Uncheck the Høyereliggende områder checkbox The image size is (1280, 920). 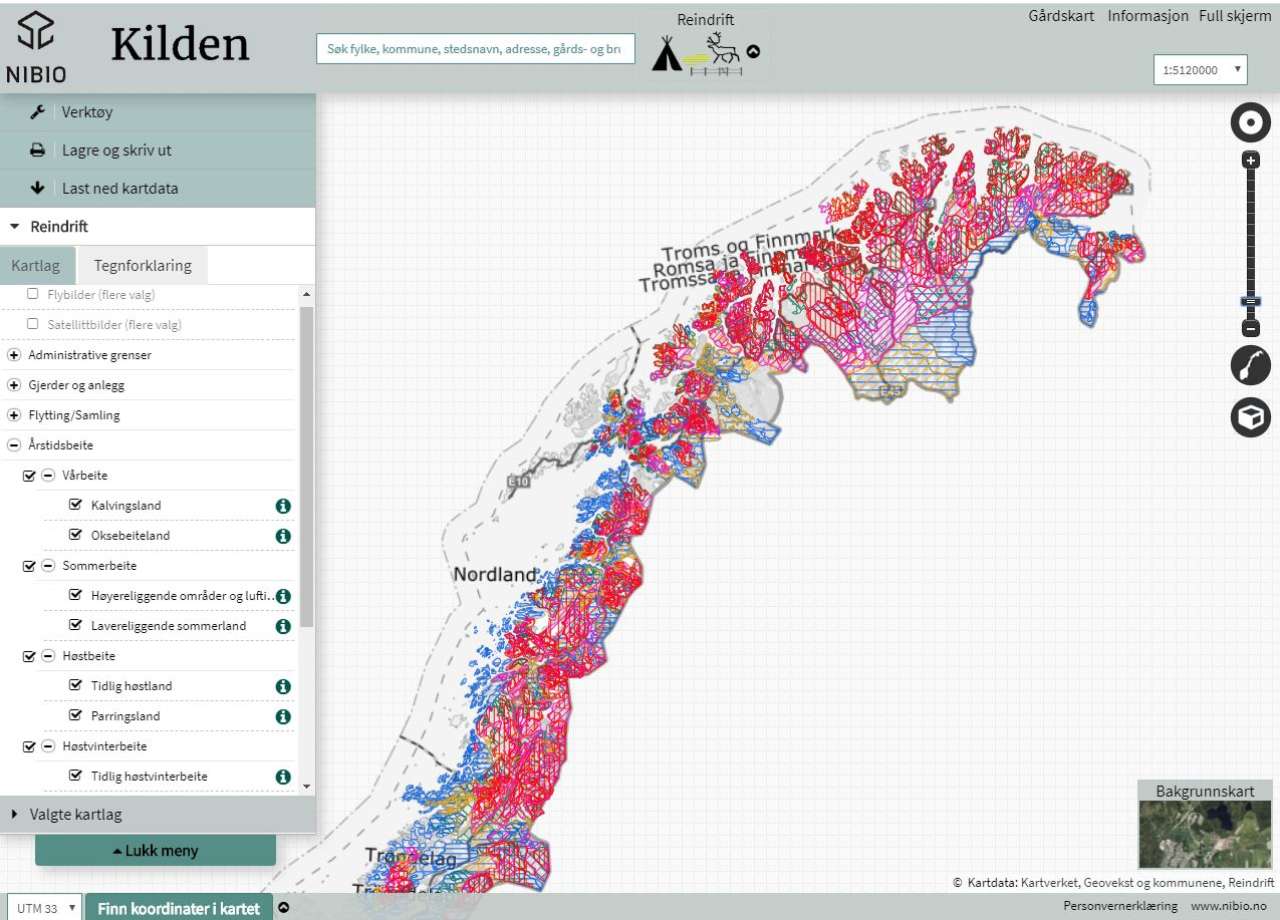(x=75, y=595)
